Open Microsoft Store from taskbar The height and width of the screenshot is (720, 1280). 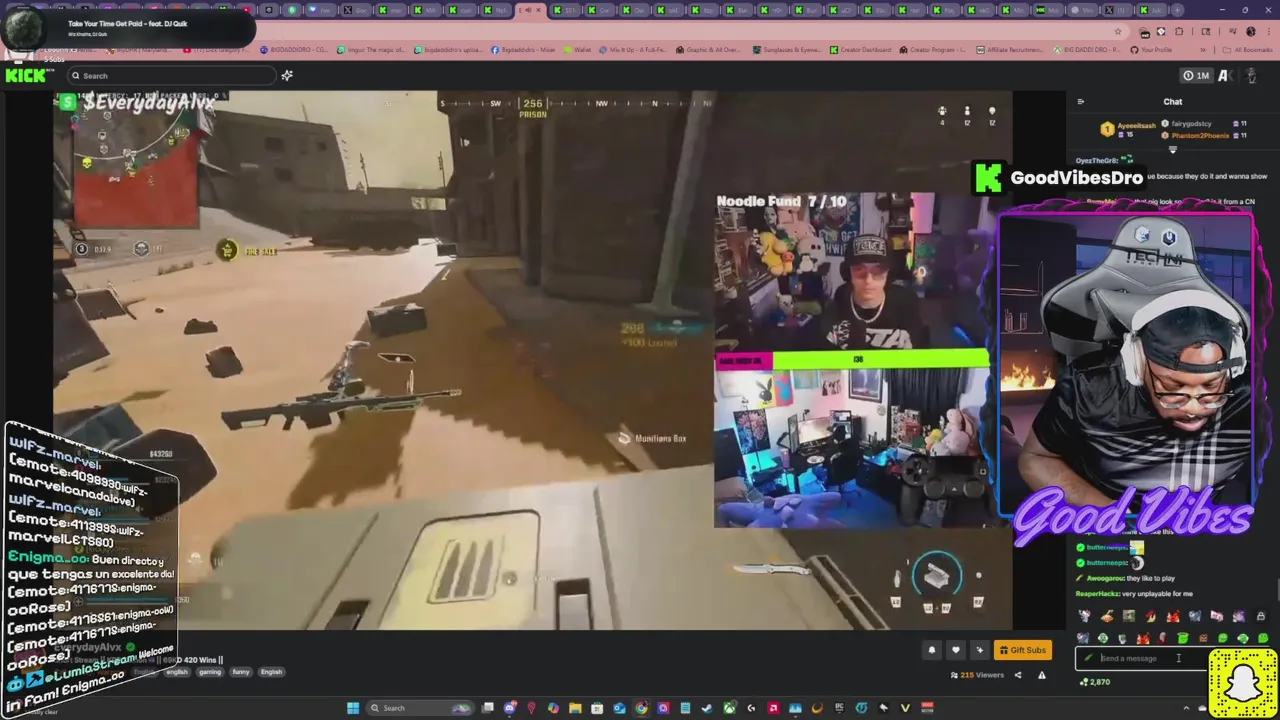tap(597, 708)
